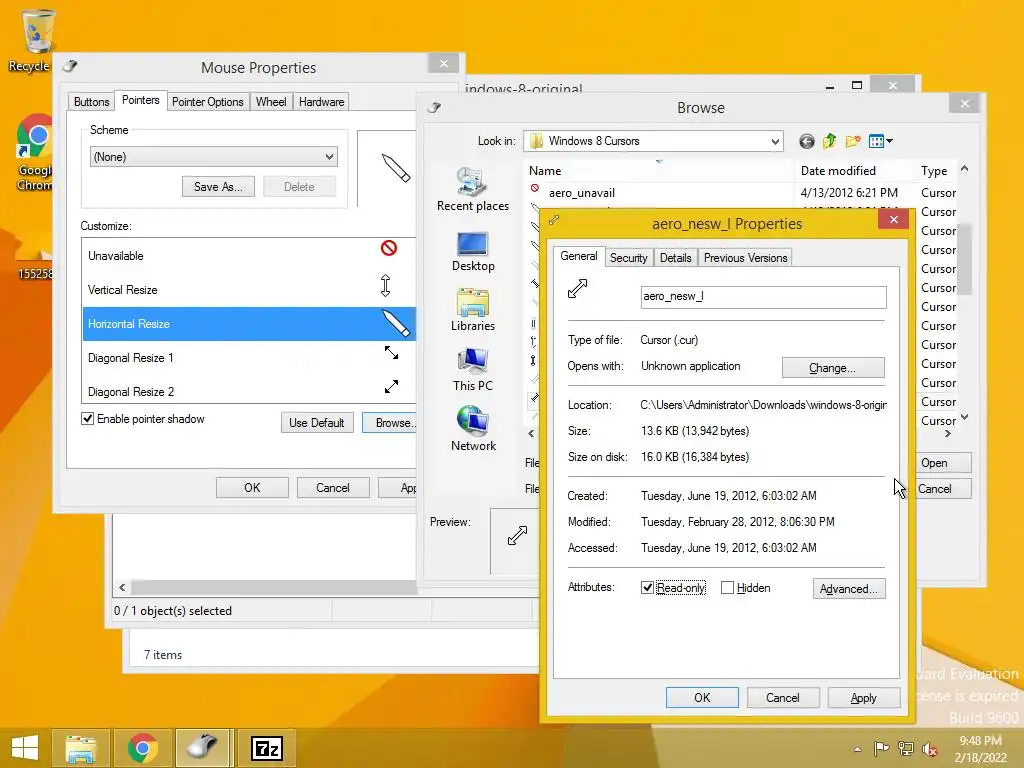The height and width of the screenshot is (768, 1024).
Task: Open Network in Browse sidebar
Action: tap(473, 428)
